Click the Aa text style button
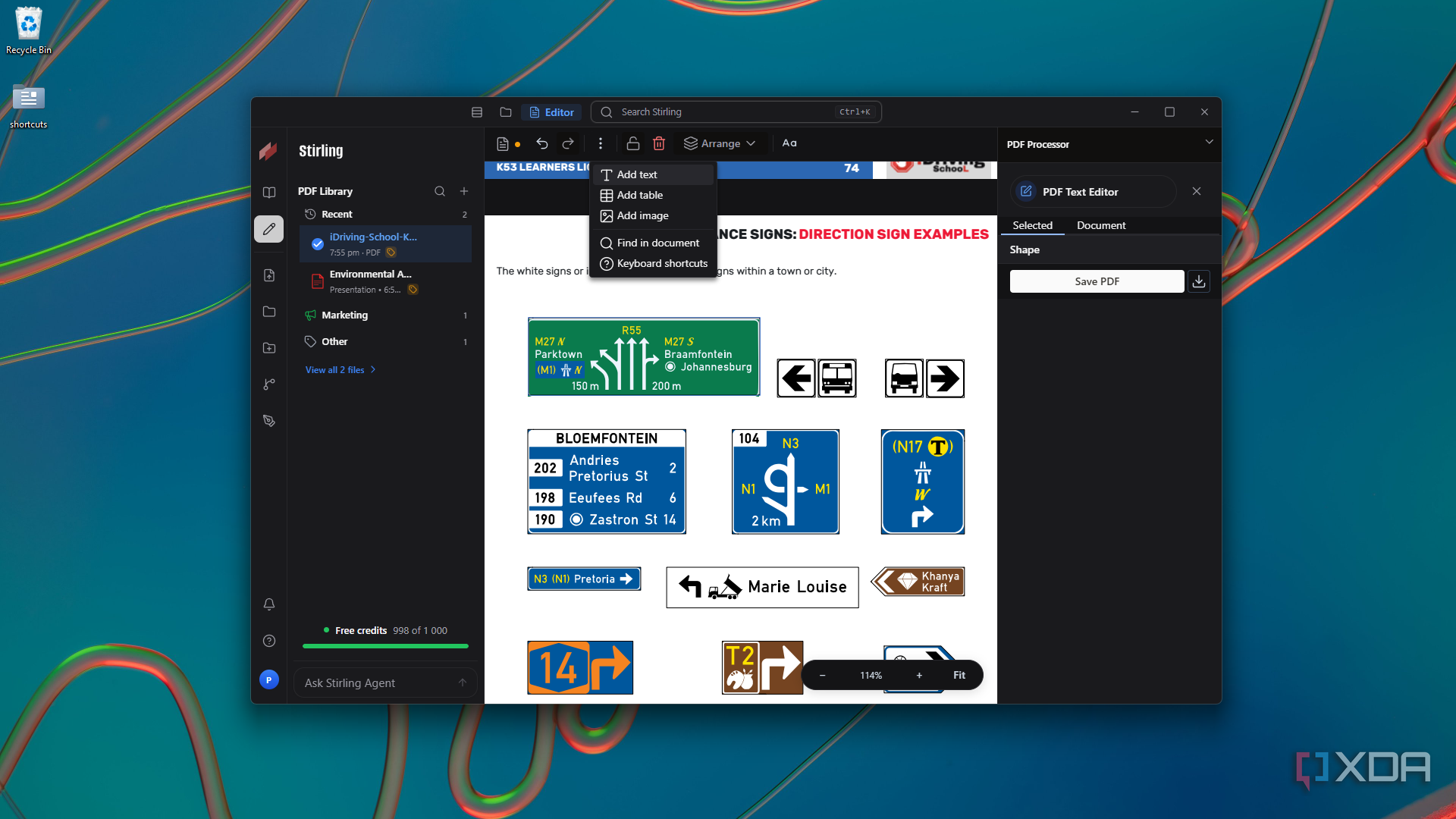The height and width of the screenshot is (819, 1456). click(x=789, y=143)
